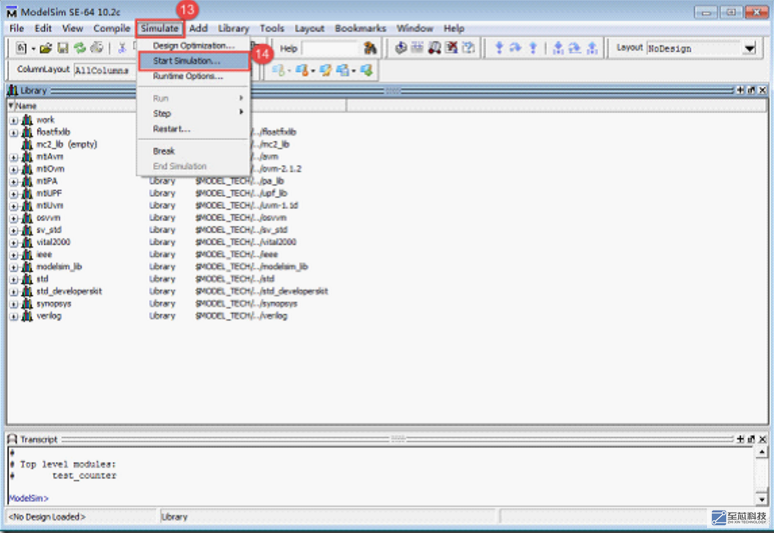Screen dimensions: 774x533
Task: Select the vital2000 library row
Action: (53, 242)
